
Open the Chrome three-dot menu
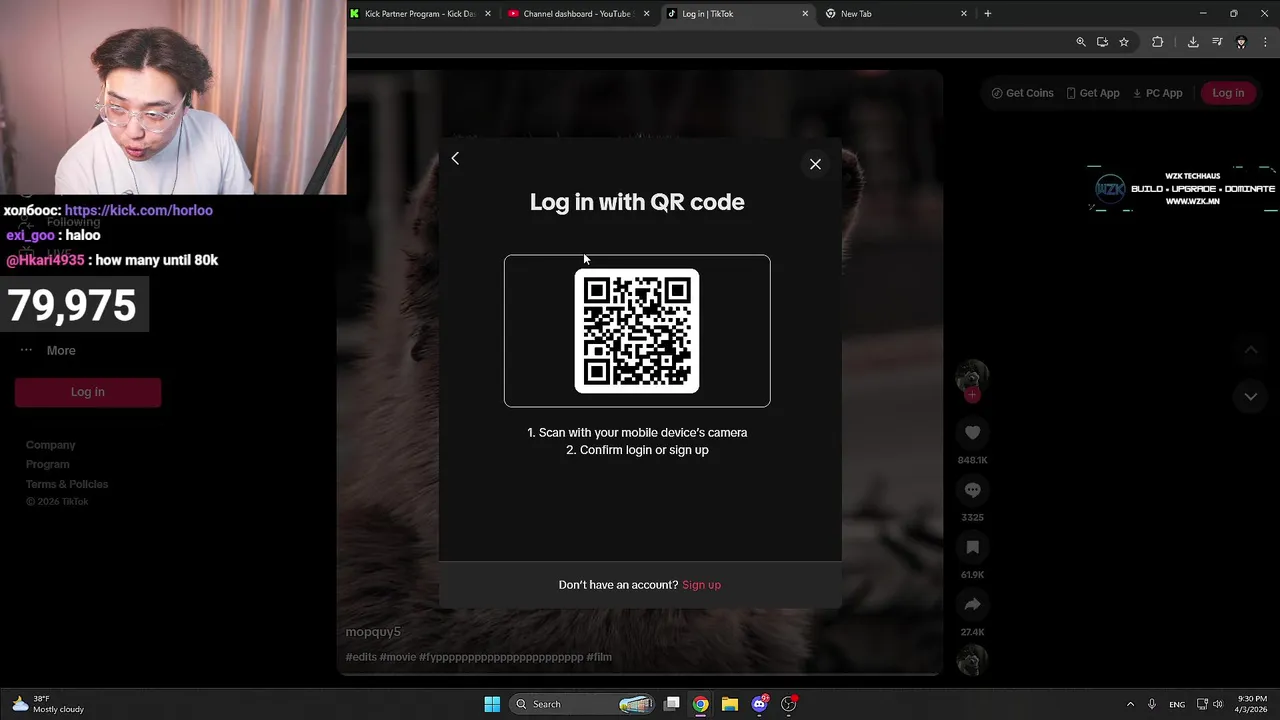1266,42
